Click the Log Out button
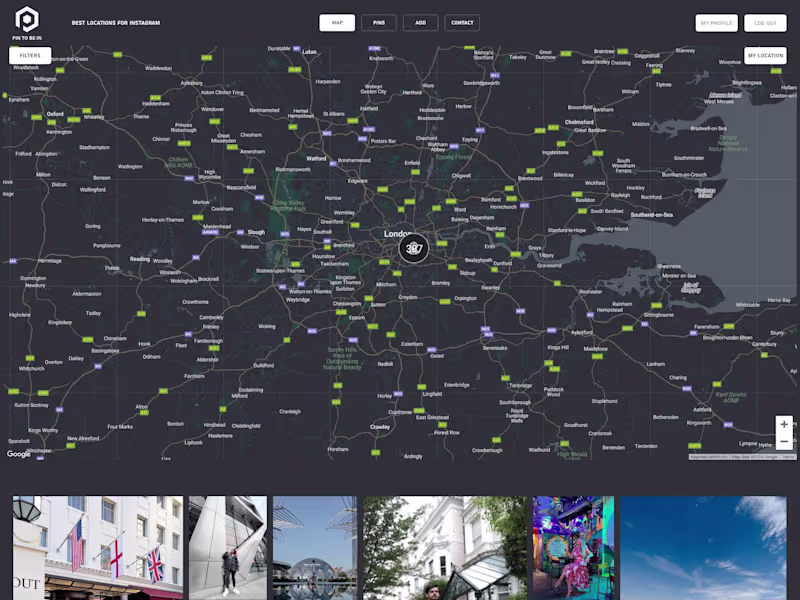 click(765, 23)
